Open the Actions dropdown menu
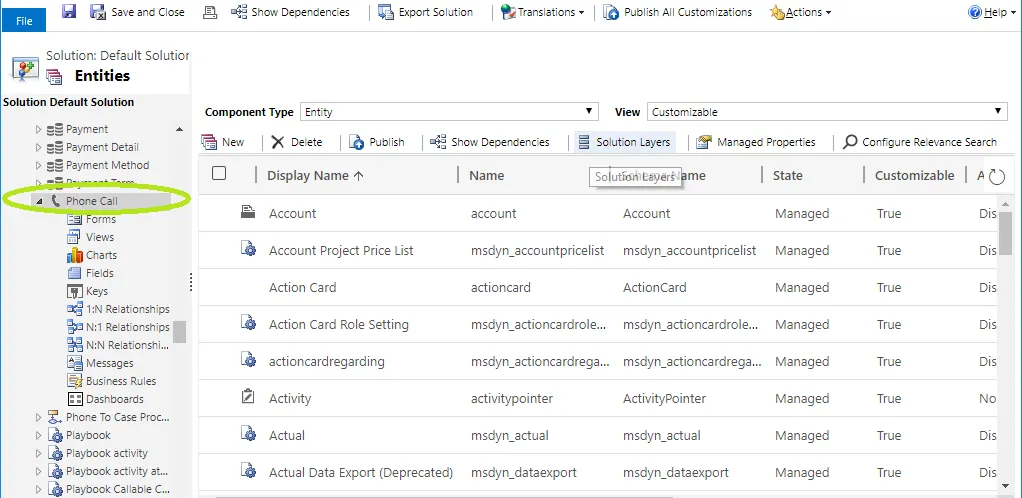The width and height of the screenshot is (1022, 498). 800,12
